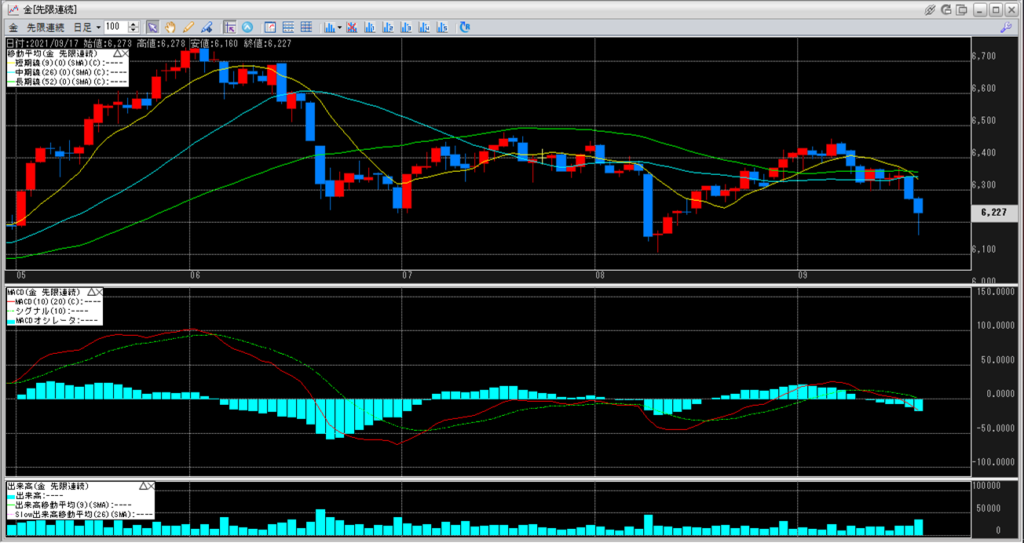This screenshot has height=543, width=1024.
Task: Click the blue refresh chart icon
Action: (464, 27)
